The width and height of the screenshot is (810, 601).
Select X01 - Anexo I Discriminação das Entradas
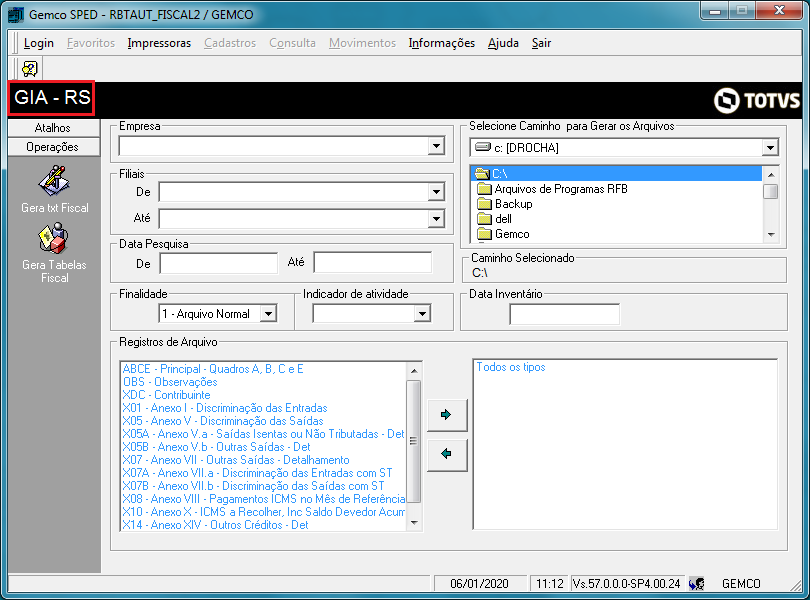point(225,408)
